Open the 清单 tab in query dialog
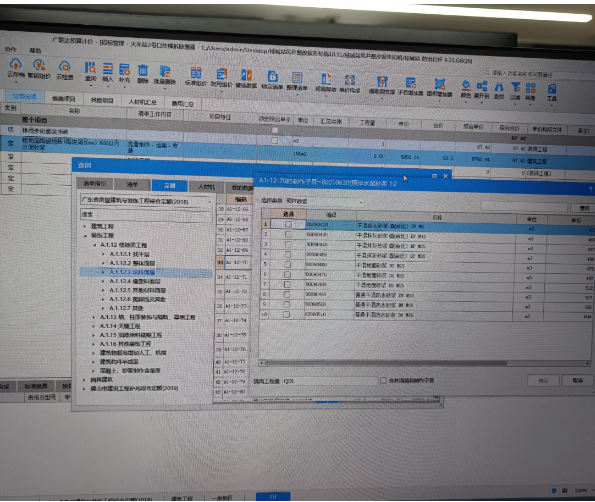595x502 pixels. tap(132, 184)
